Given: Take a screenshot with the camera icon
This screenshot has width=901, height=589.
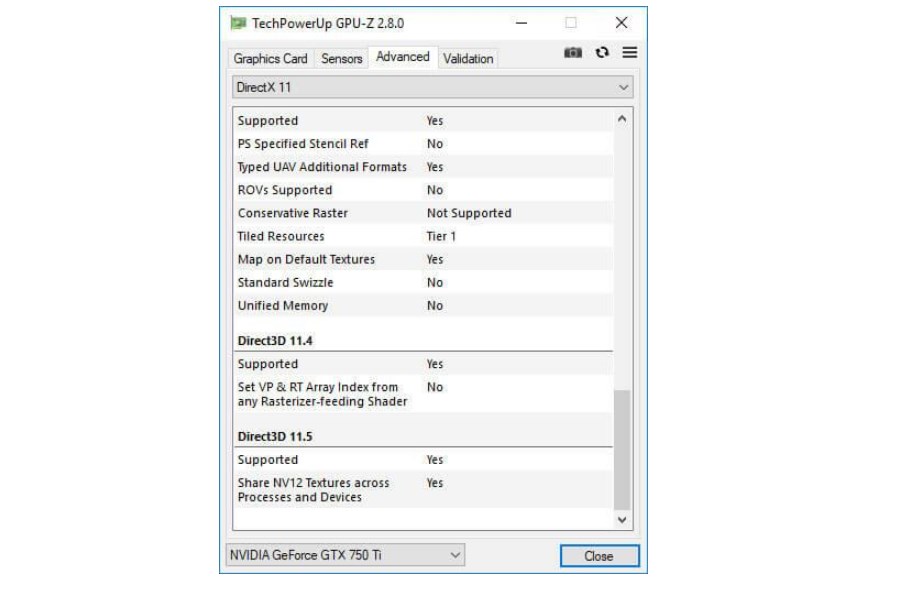Looking at the screenshot, I should (572, 53).
